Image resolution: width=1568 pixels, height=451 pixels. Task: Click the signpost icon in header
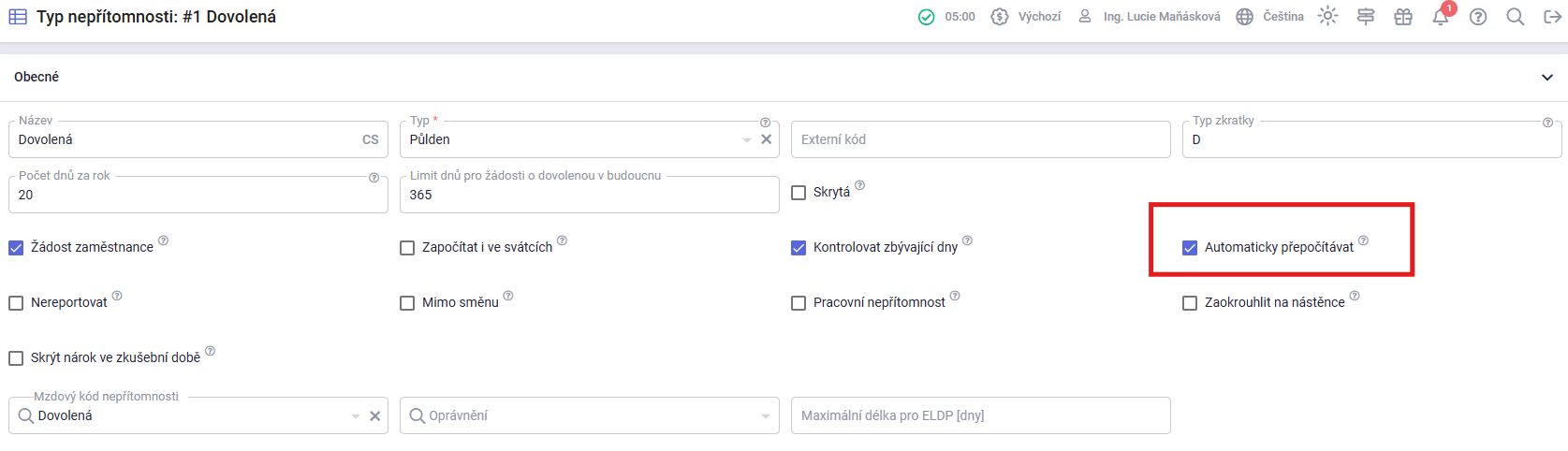tap(1366, 17)
